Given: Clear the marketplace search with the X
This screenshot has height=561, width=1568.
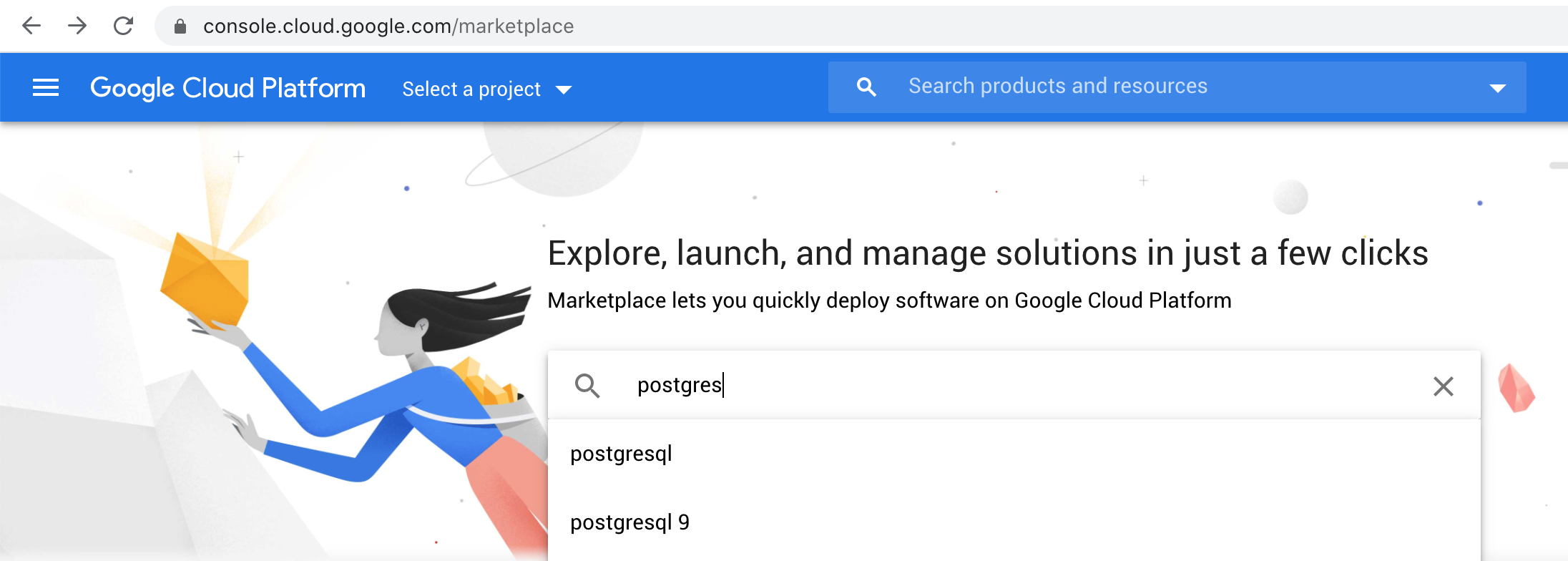Looking at the screenshot, I should tap(1444, 386).
